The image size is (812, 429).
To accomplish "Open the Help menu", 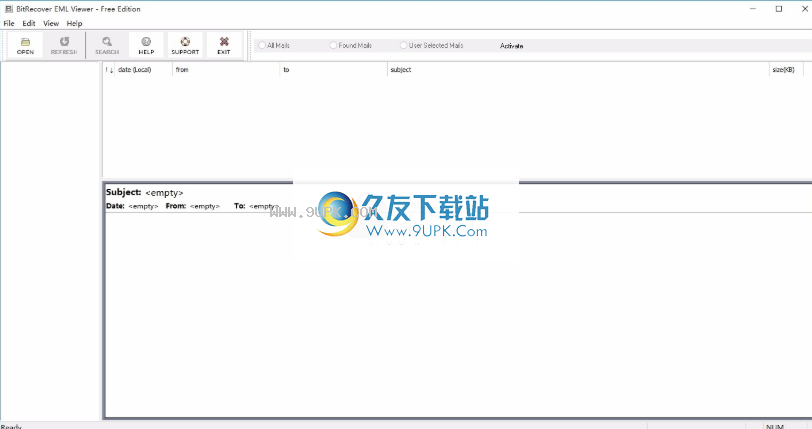I will pos(74,23).
